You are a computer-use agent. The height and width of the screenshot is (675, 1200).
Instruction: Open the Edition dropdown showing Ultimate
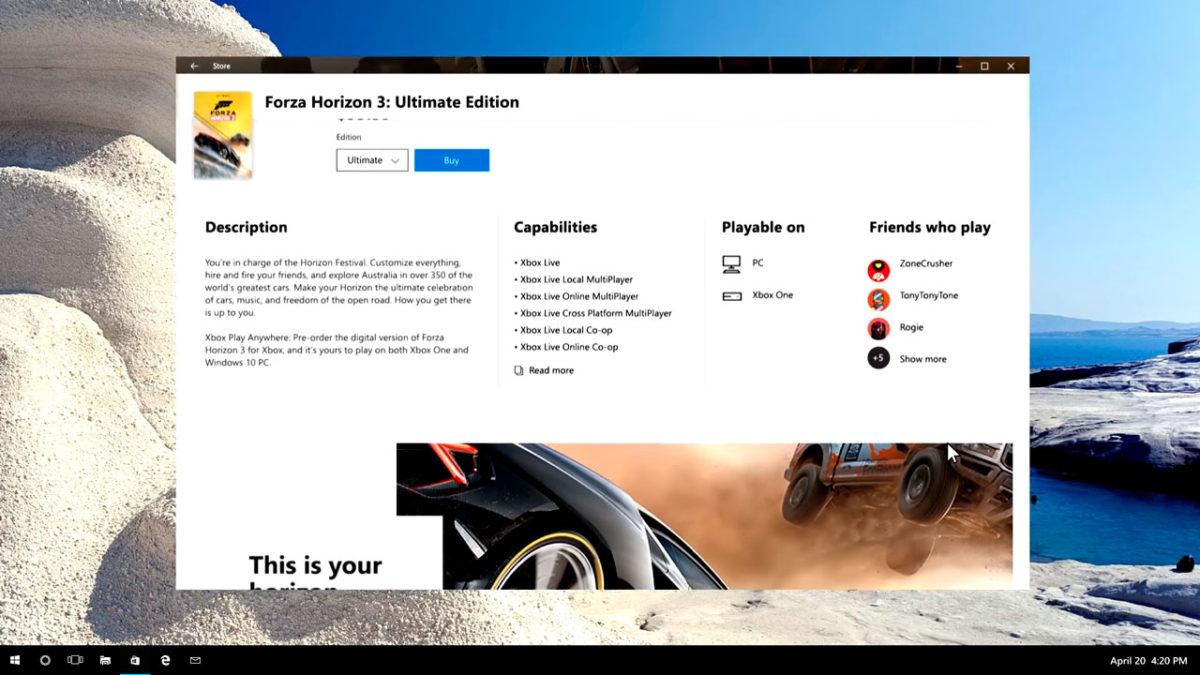tap(371, 160)
